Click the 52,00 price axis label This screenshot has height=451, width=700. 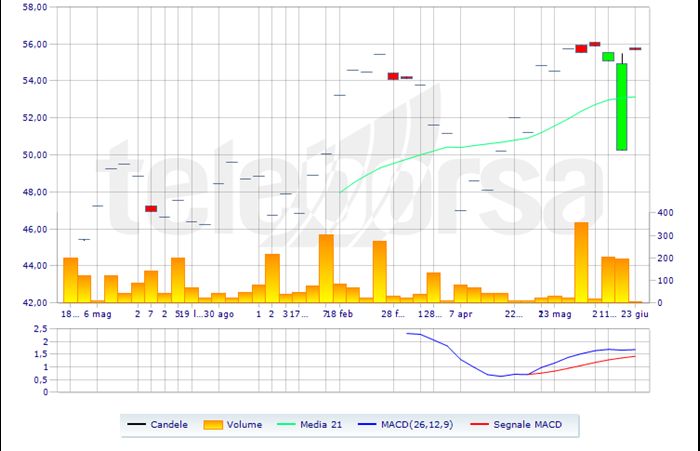35,118
